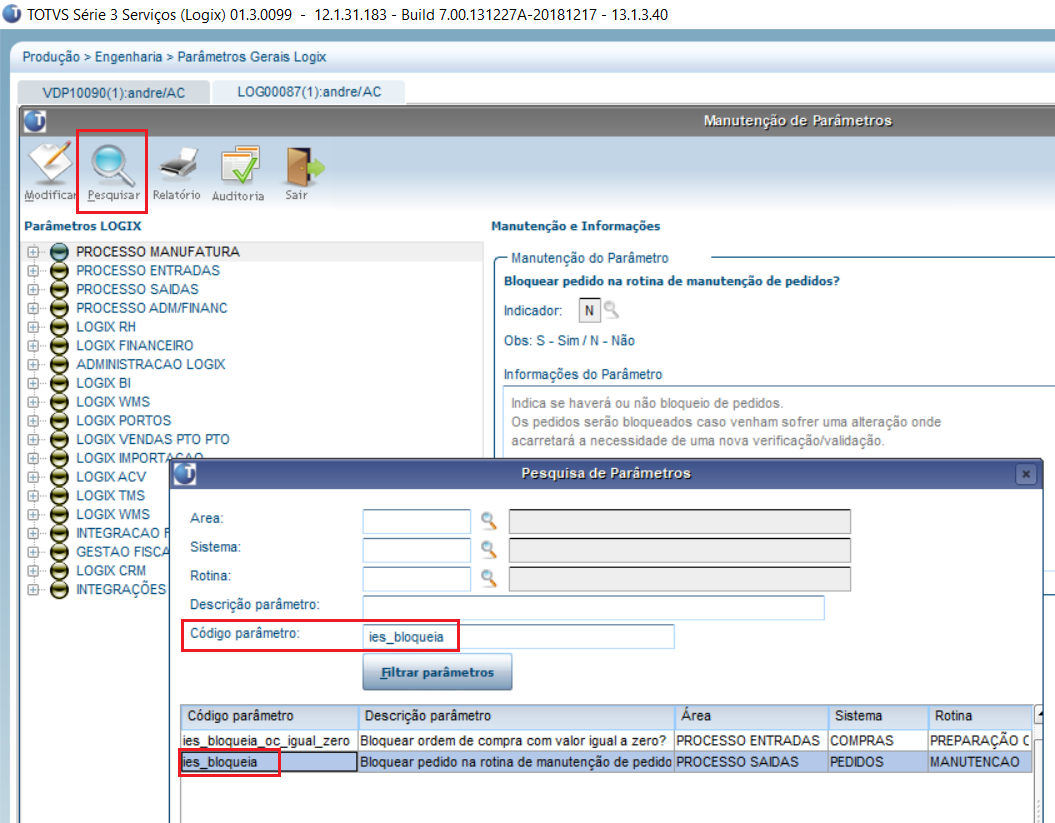Screen dimensions: 1055x823
Task: Sort by the Descrição parâmetro column header
Action: click(516, 716)
